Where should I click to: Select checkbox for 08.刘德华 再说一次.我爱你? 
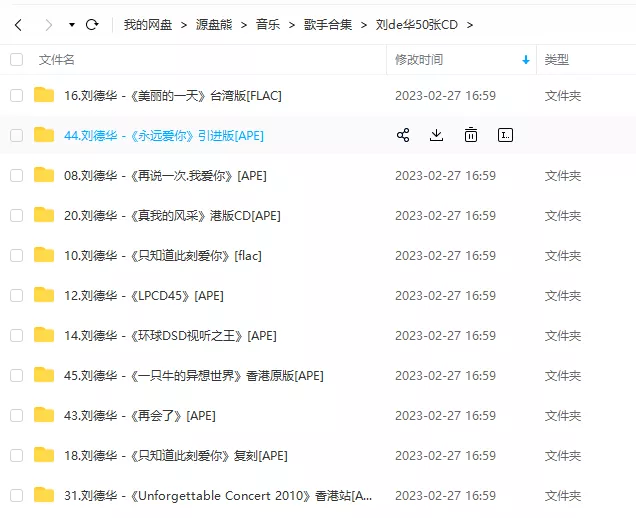pos(16,175)
